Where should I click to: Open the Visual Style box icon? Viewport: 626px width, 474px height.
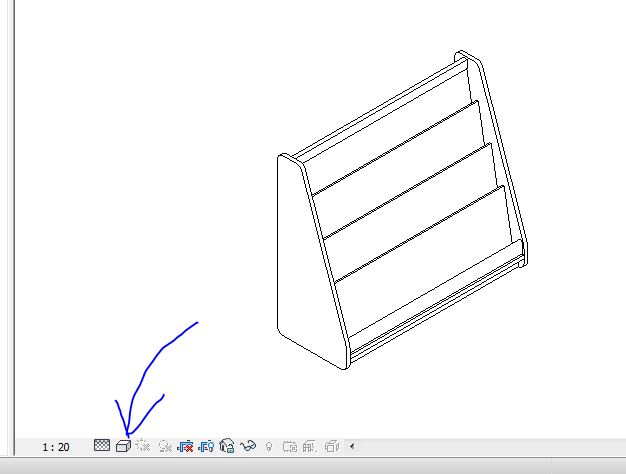[123, 446]
